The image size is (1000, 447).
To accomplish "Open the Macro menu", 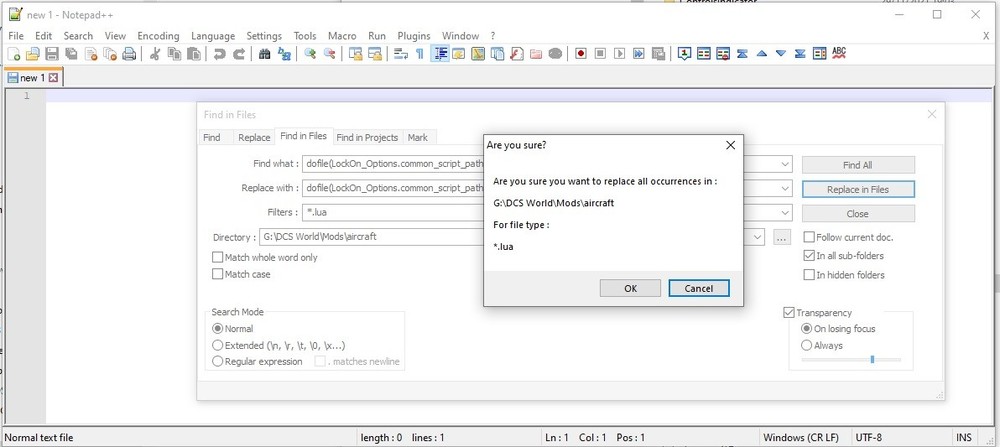I will [x=342, y=36].
